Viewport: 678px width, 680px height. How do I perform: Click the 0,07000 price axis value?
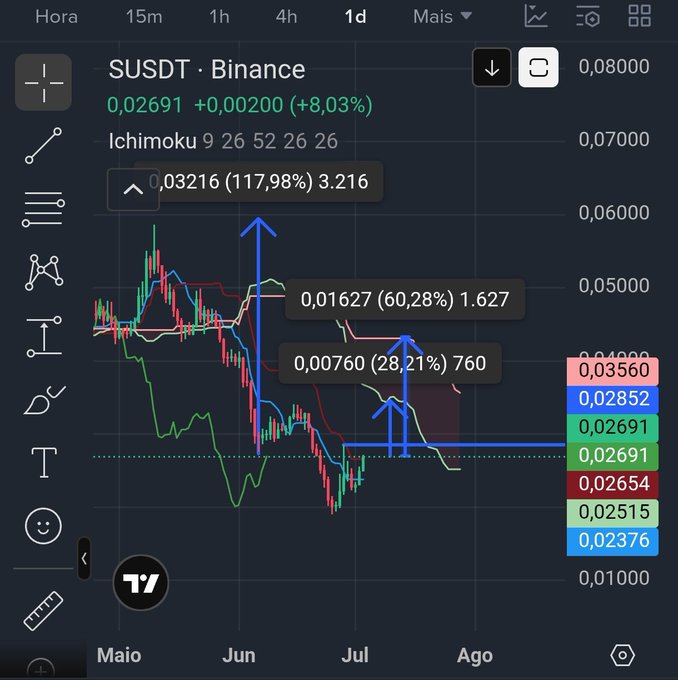614,139
